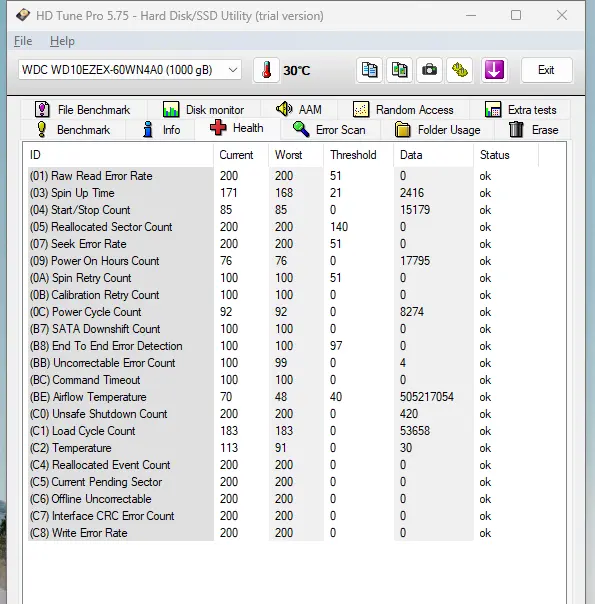
Task: Select the Command Timeout row
Action: pyautogui.click(x=283, y=380)
